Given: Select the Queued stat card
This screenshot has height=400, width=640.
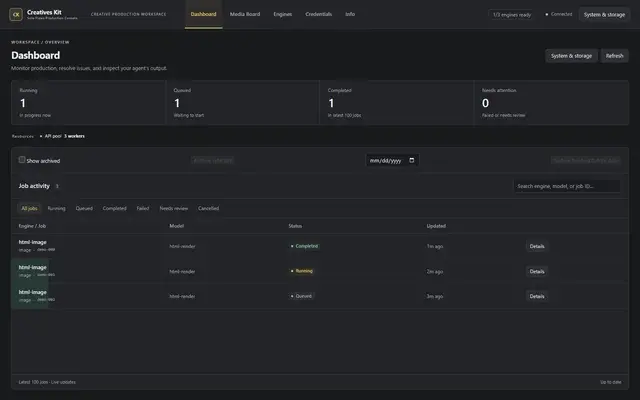Looking at the screenshot, I should [243, 102].
